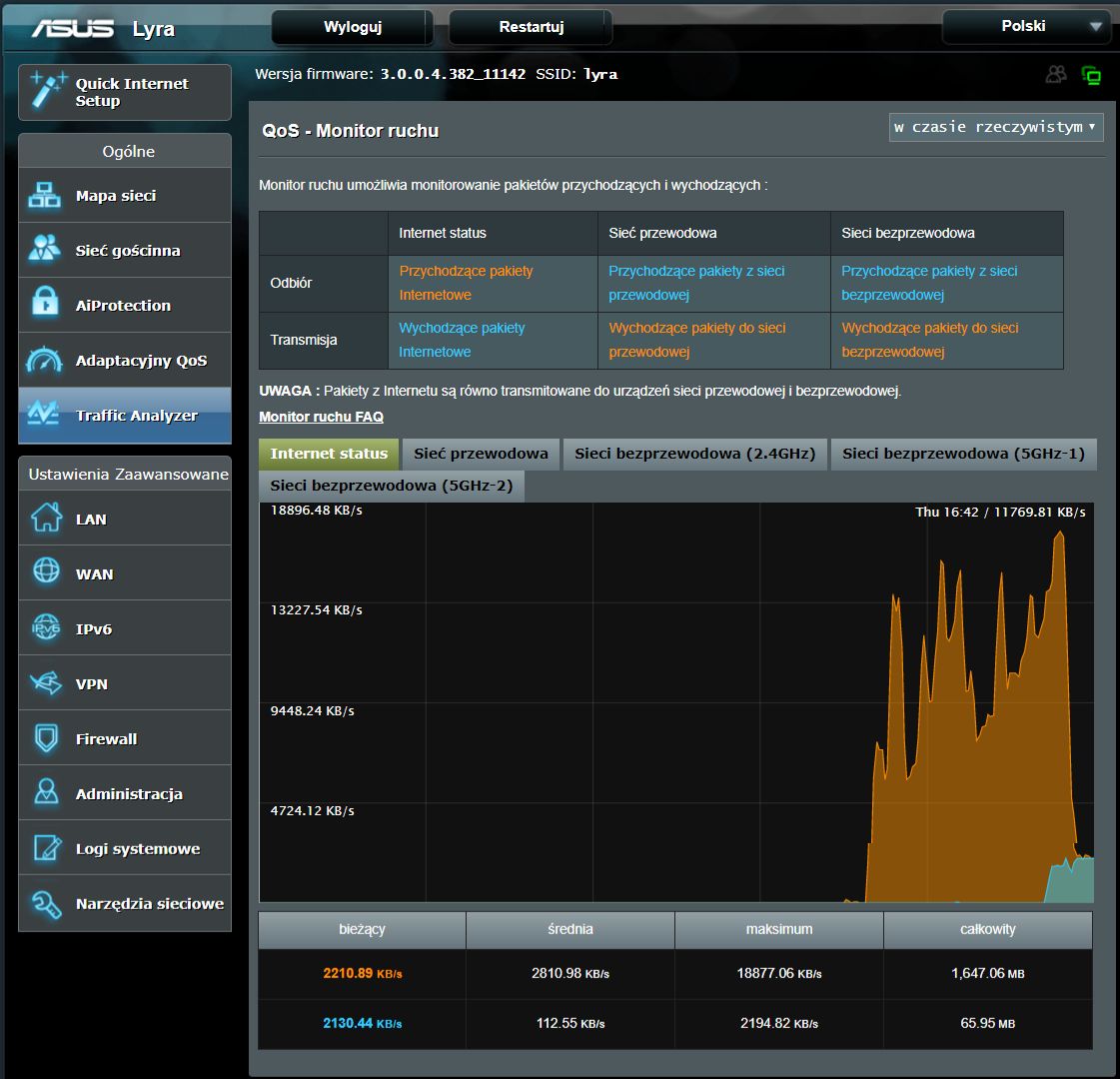Click the Wyloguj button

[x=352, y=27]
